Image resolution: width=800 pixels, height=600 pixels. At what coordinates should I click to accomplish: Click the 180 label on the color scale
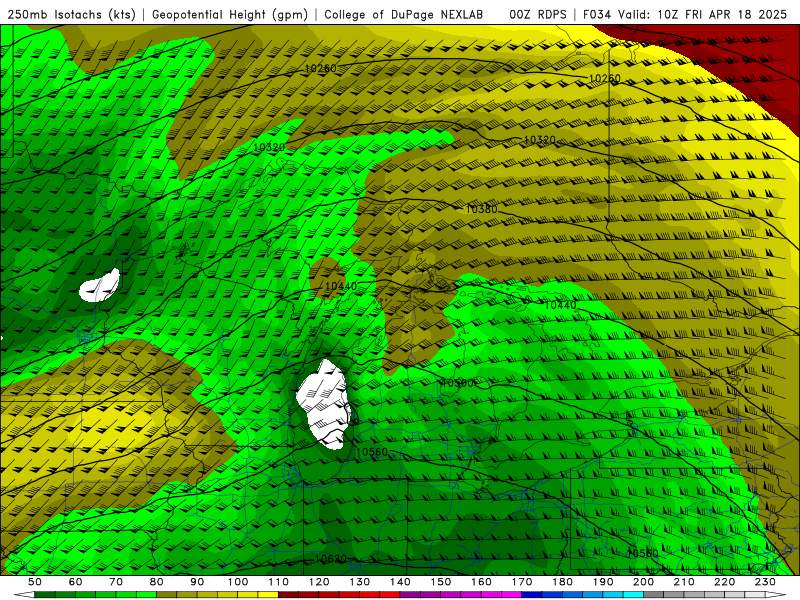pyautogui.click(x=562, y=582)
